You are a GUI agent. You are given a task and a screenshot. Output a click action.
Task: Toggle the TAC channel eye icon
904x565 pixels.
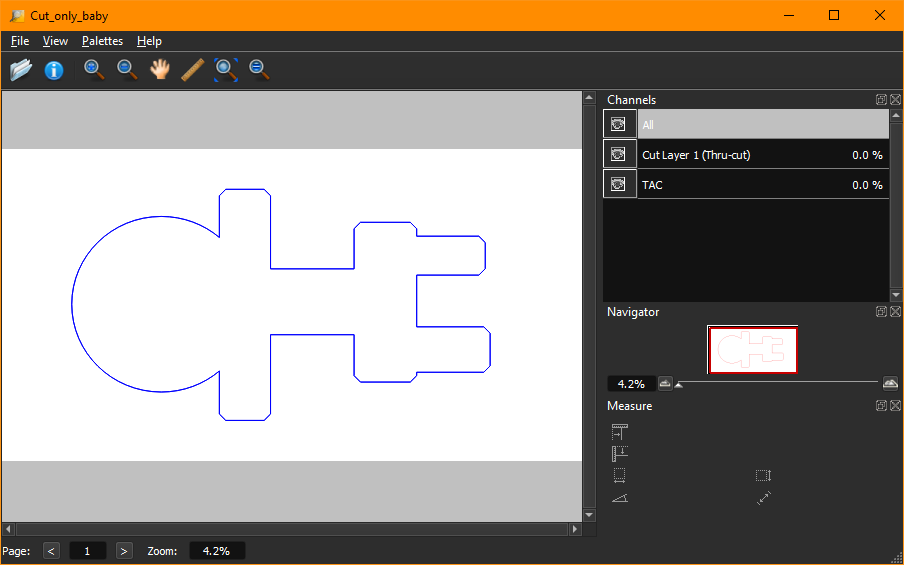click(619, 184)
